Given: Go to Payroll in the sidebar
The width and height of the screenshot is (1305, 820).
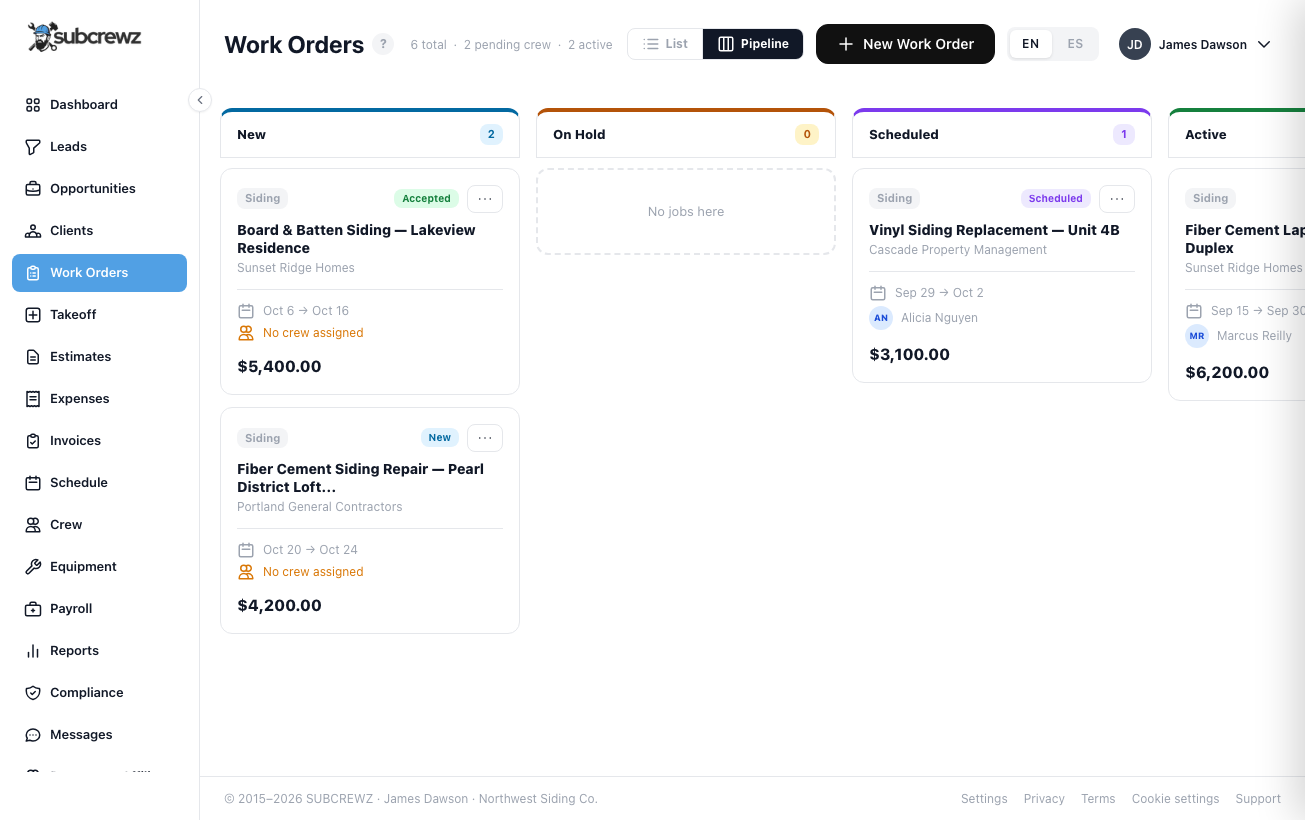Looking at the screenshot, I should (x=99, y=609).
